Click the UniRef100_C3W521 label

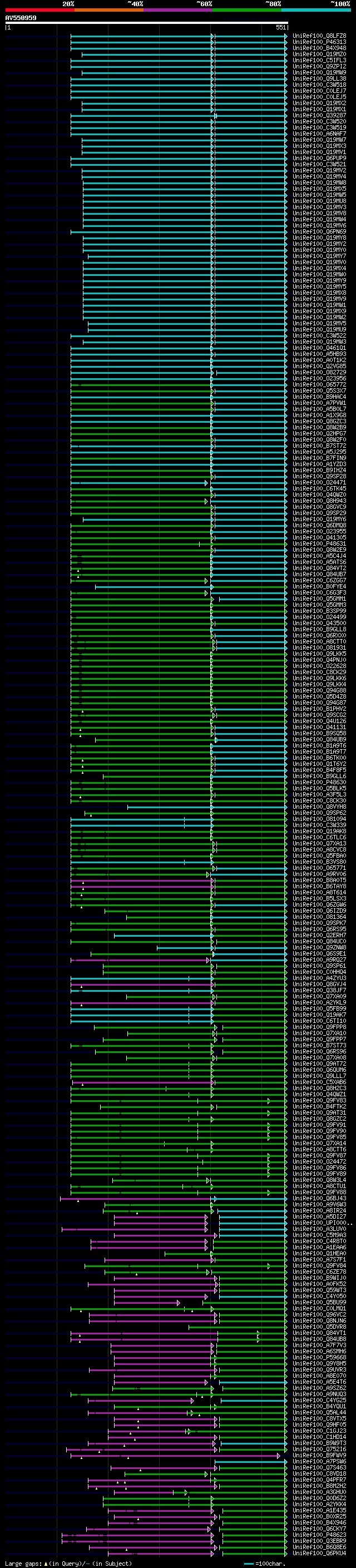click(x=319, y=164)
